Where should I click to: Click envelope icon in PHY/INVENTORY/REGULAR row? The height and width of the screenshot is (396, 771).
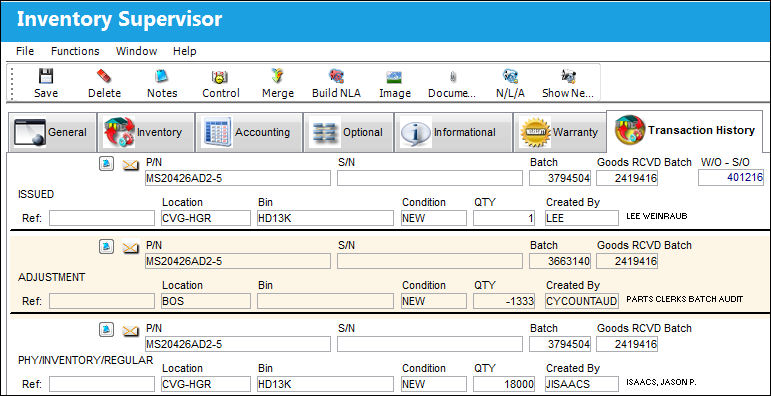pos(130,330)
